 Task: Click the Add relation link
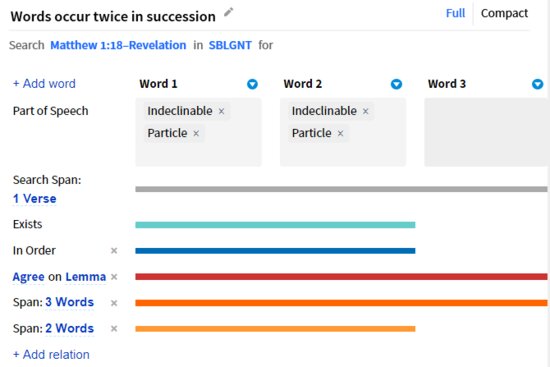click(x=51, y=355)
